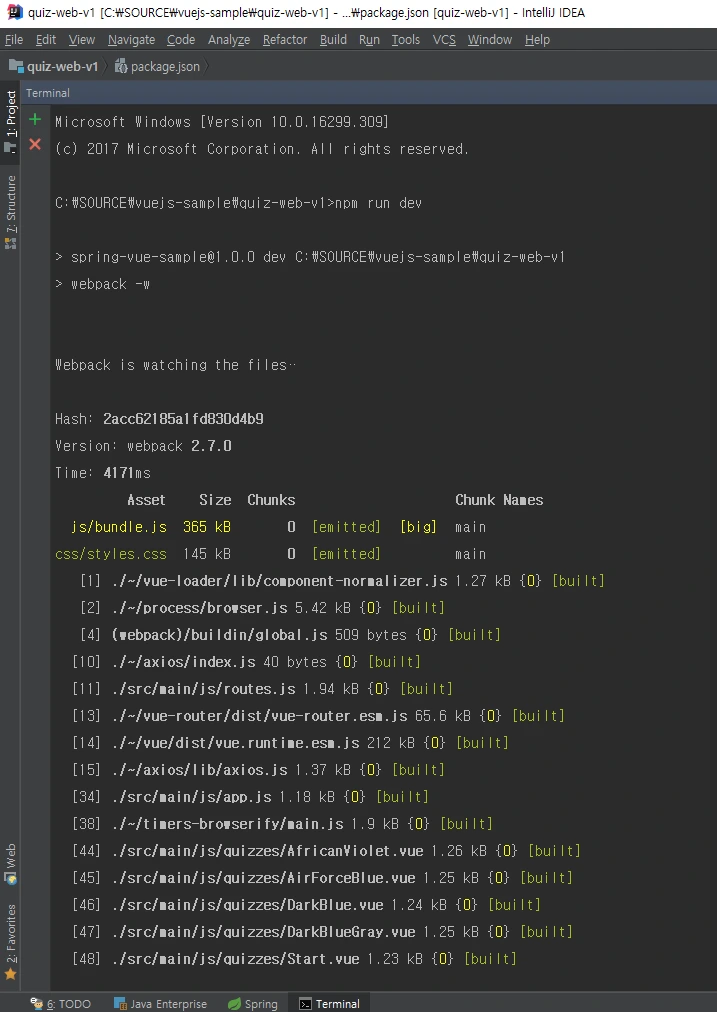Click the Microsoft Windows version line
This screenshot has width=717, height=1012.
[x=222, y=122]
